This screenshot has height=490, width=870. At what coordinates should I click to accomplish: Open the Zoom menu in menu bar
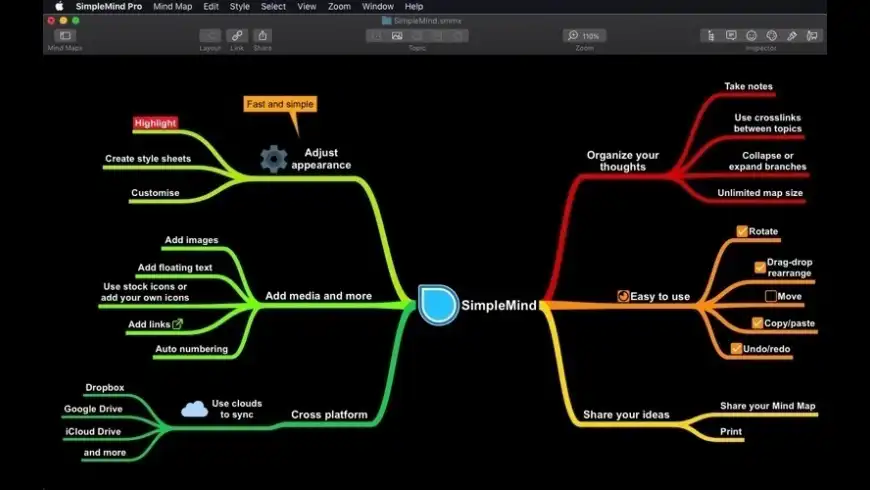pyautogui.click(x=339, y=7)
